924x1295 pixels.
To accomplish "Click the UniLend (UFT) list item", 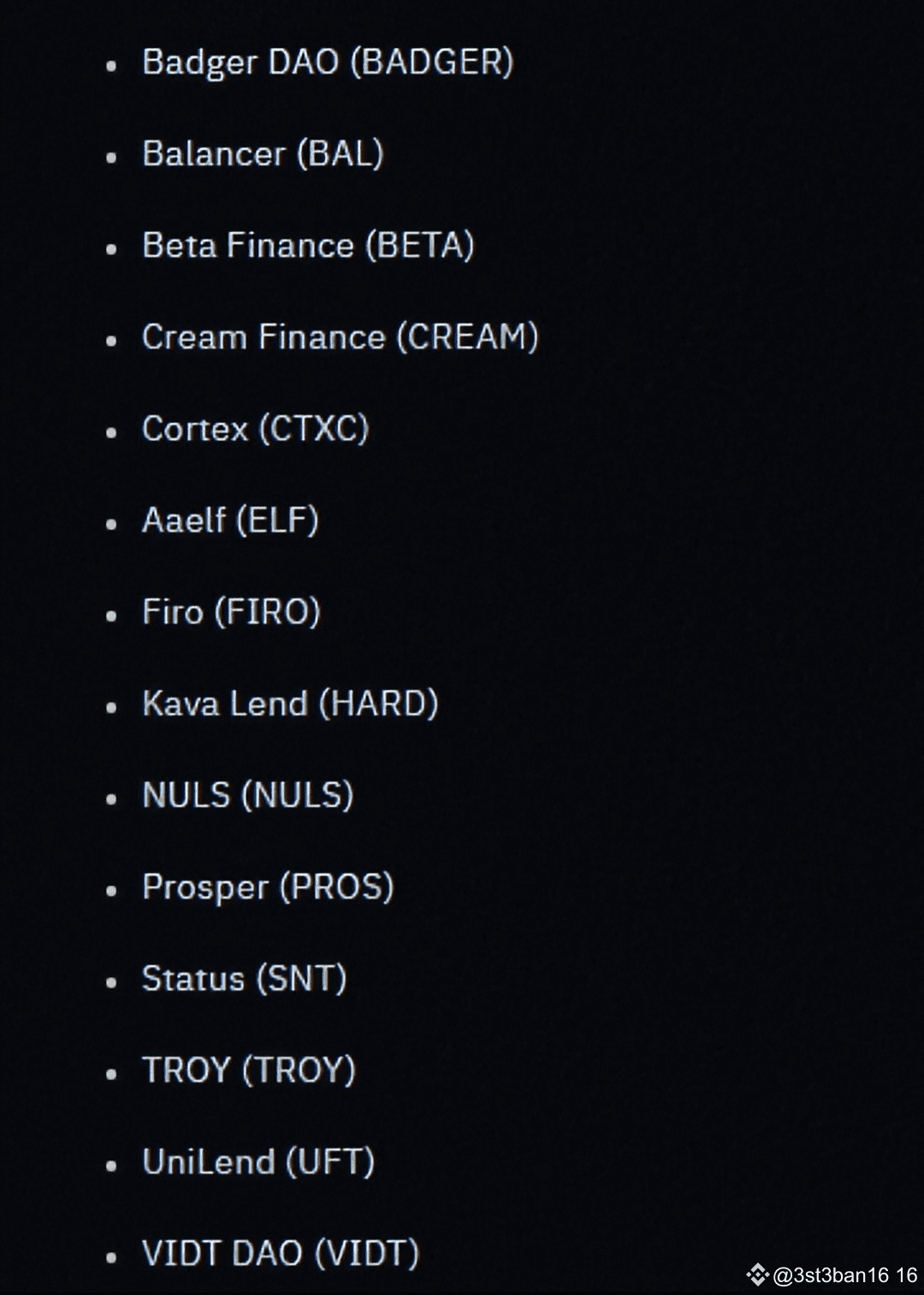I will [x=258, y=1161].
